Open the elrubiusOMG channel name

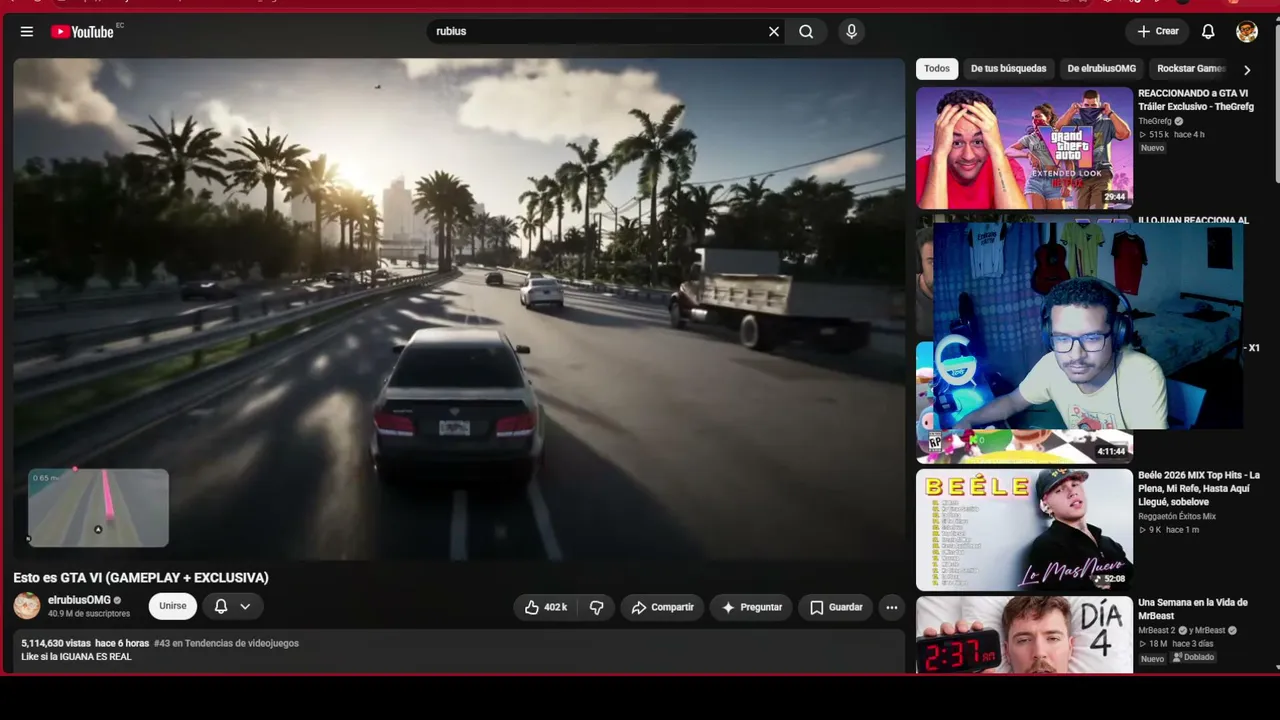click(79, 600)
